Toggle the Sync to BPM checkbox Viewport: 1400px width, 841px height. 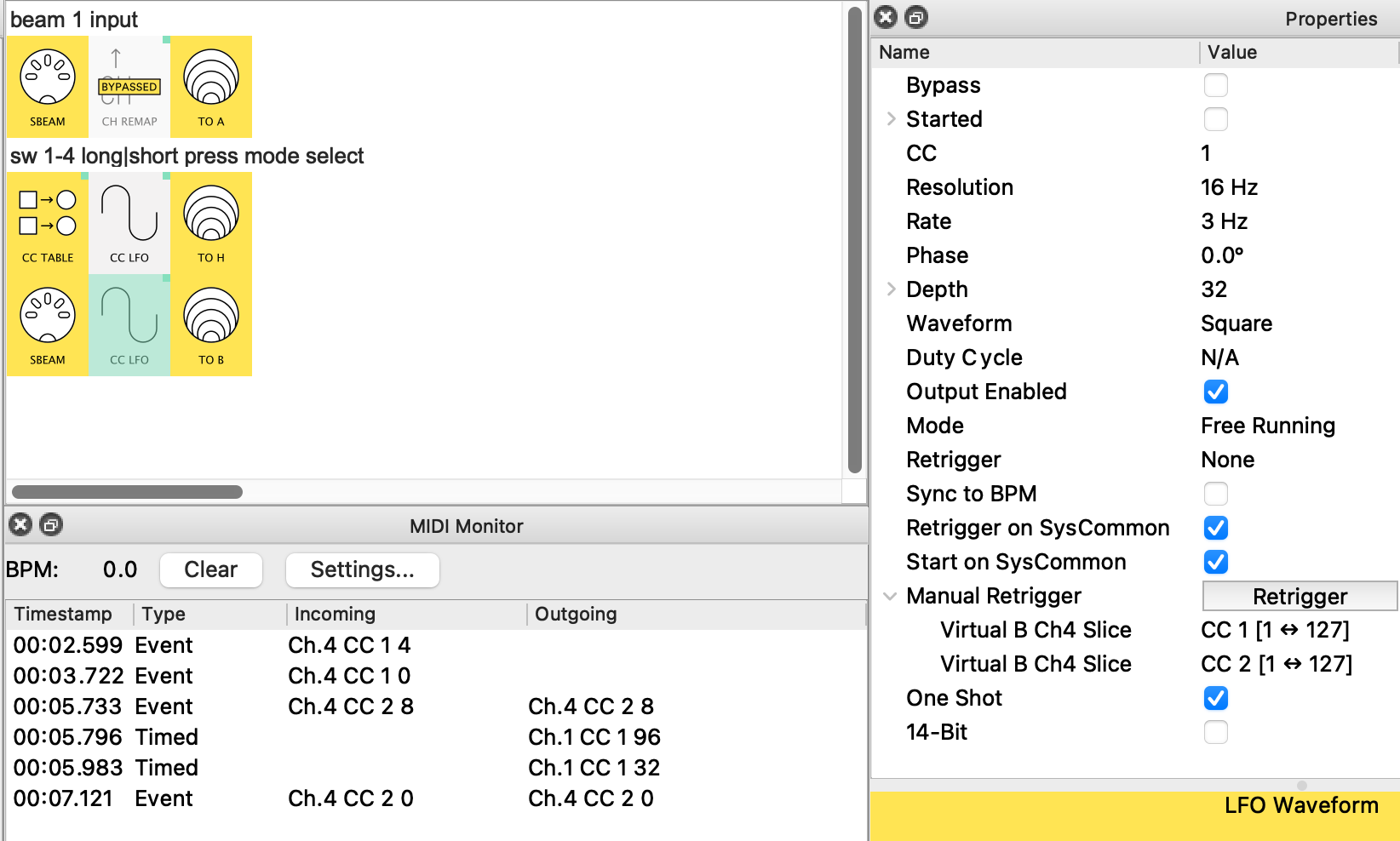click(1215, 494)
